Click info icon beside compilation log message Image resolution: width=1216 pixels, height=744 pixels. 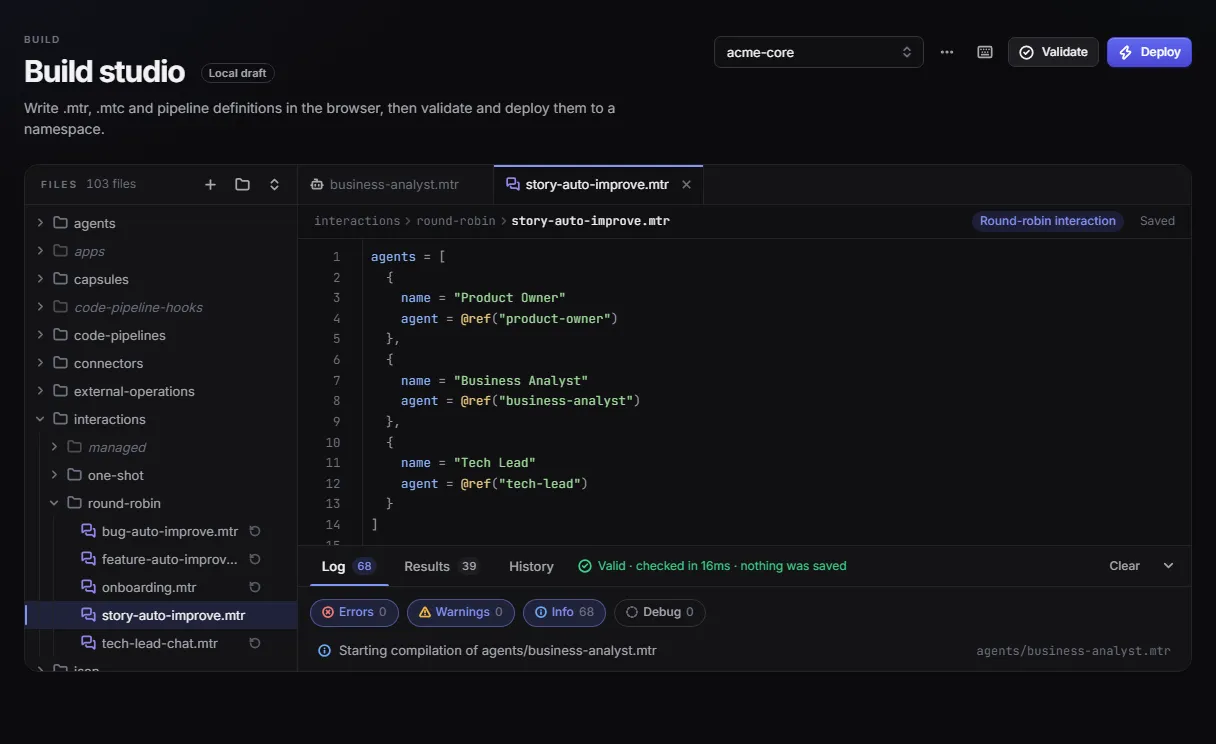click(324, 650)
